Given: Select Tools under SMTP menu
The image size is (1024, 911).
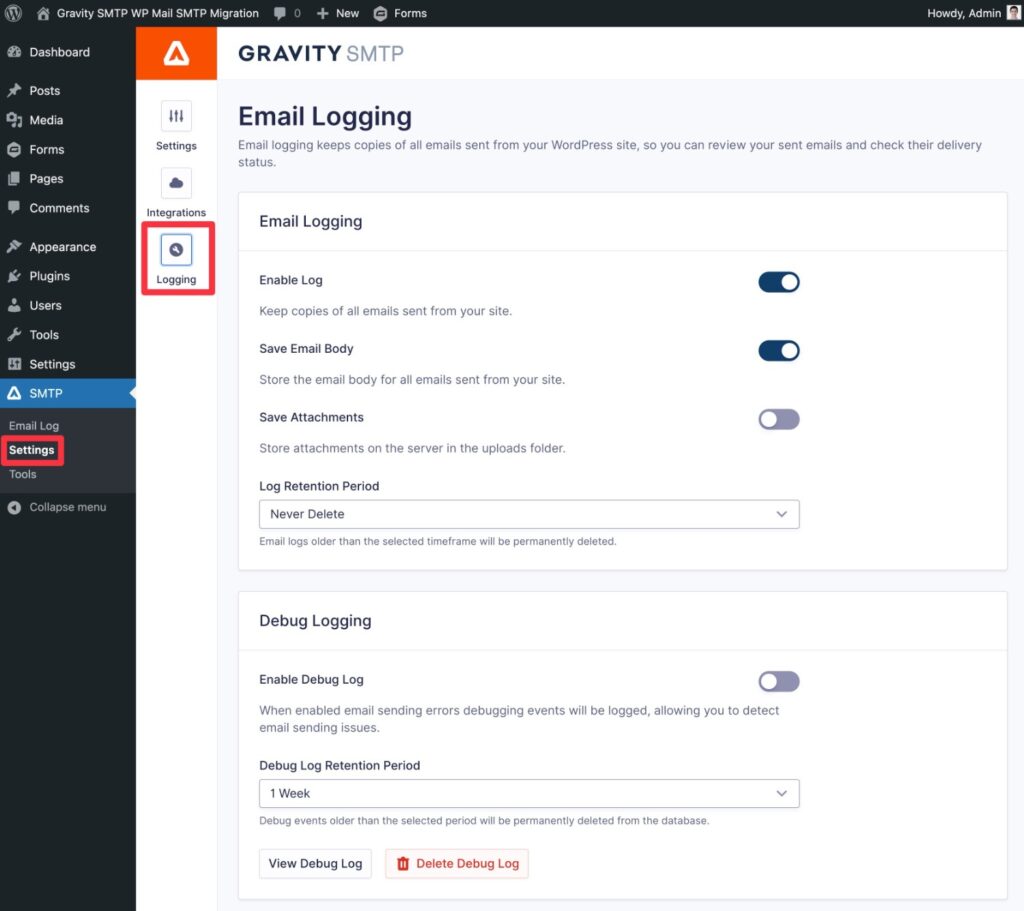Looking at the screenshot, I should click(23, 474).
